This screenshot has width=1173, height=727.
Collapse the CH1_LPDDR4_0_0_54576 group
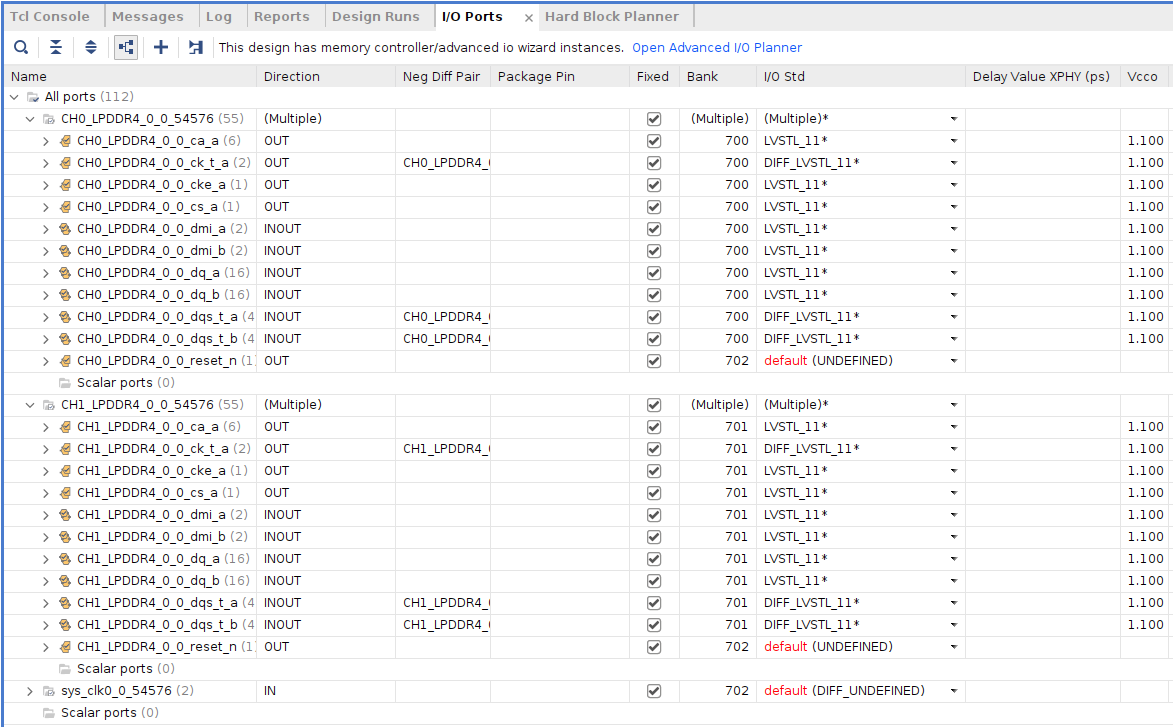(x=30, y=405)
